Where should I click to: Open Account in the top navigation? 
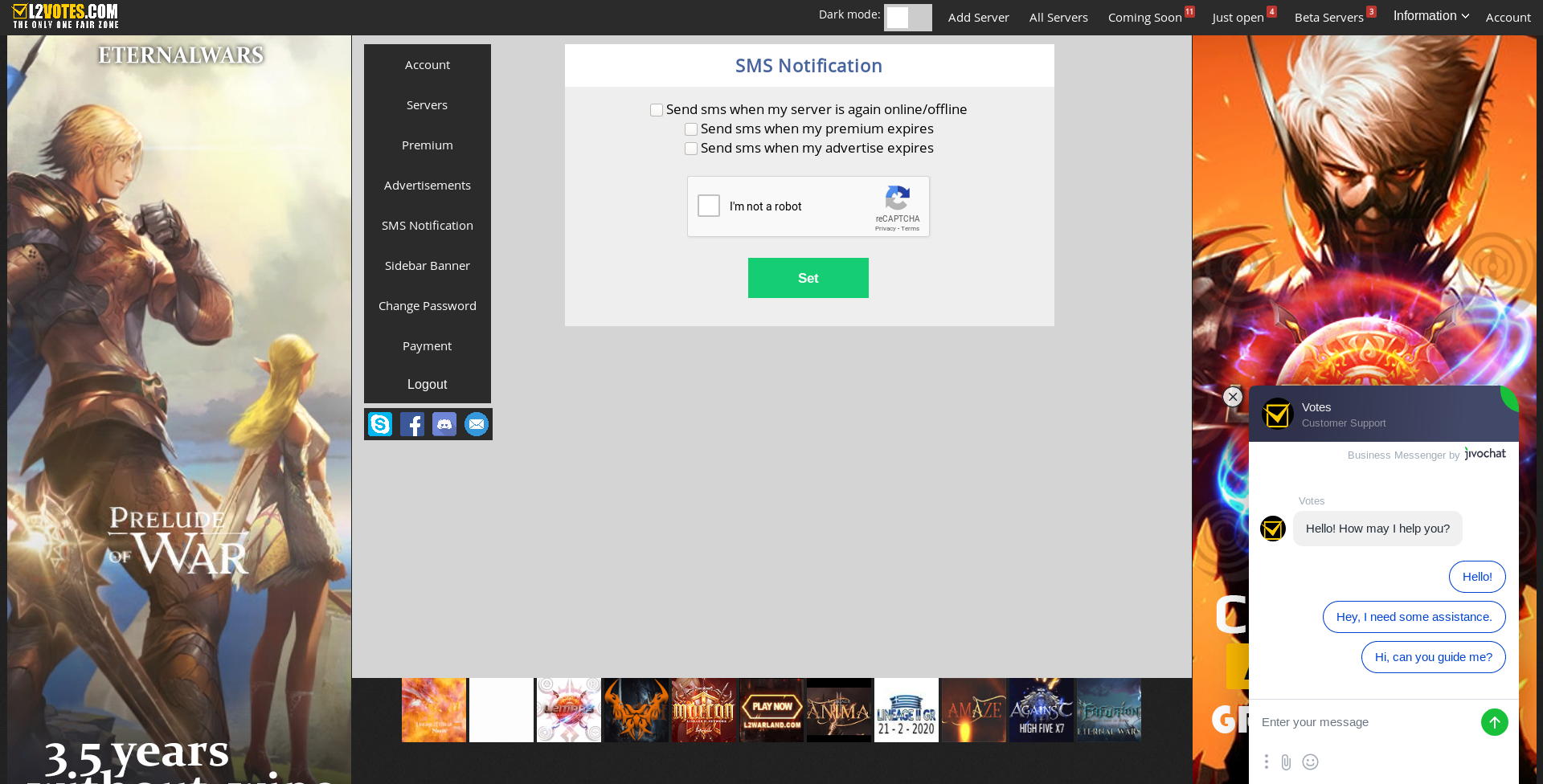1508,18
